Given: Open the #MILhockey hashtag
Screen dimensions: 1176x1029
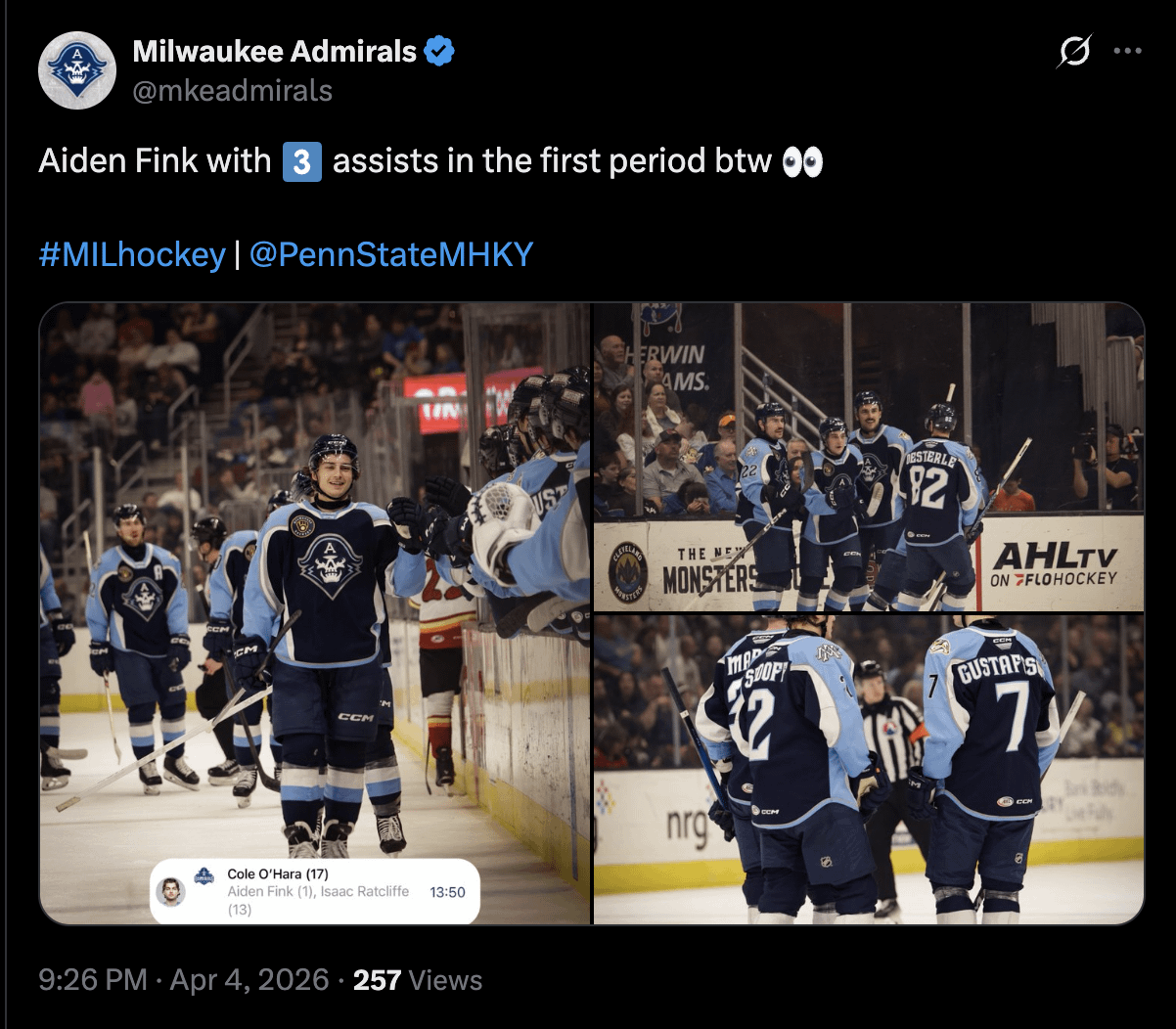Looking at the screenshot, I should pyautogui.click(x=132, y=254).
